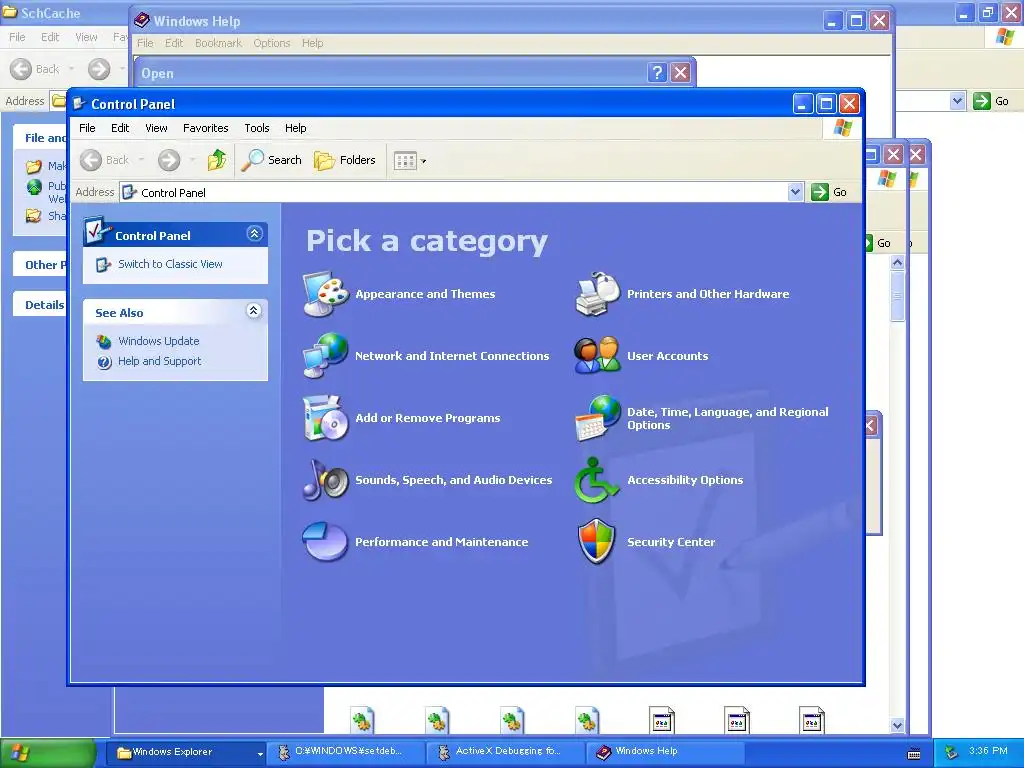Viewport: 1024px width, 768px height.
Task: Open Help and Support link
Action: 159,361
